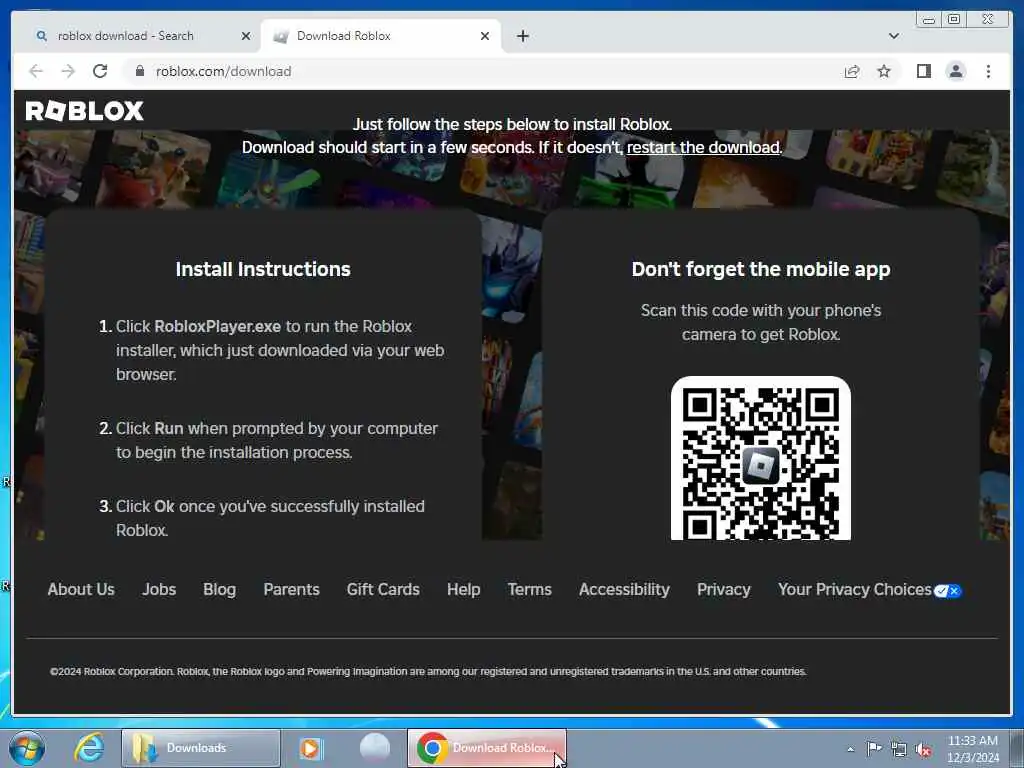Image resolution: width=1024 pixels, height=768 pixels.
Task: Open the Help footer link
Action: [464, 590]
